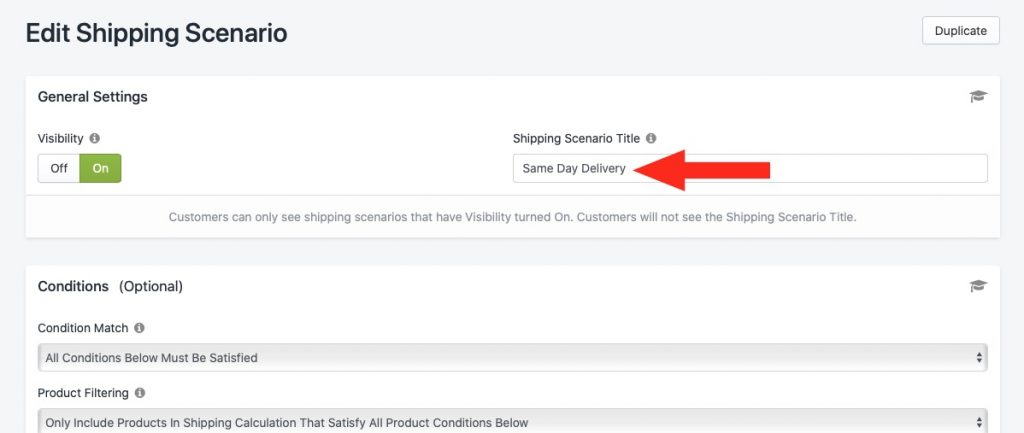Click the Shipping Scenario Title label
1024x433 pixels.
577,138
